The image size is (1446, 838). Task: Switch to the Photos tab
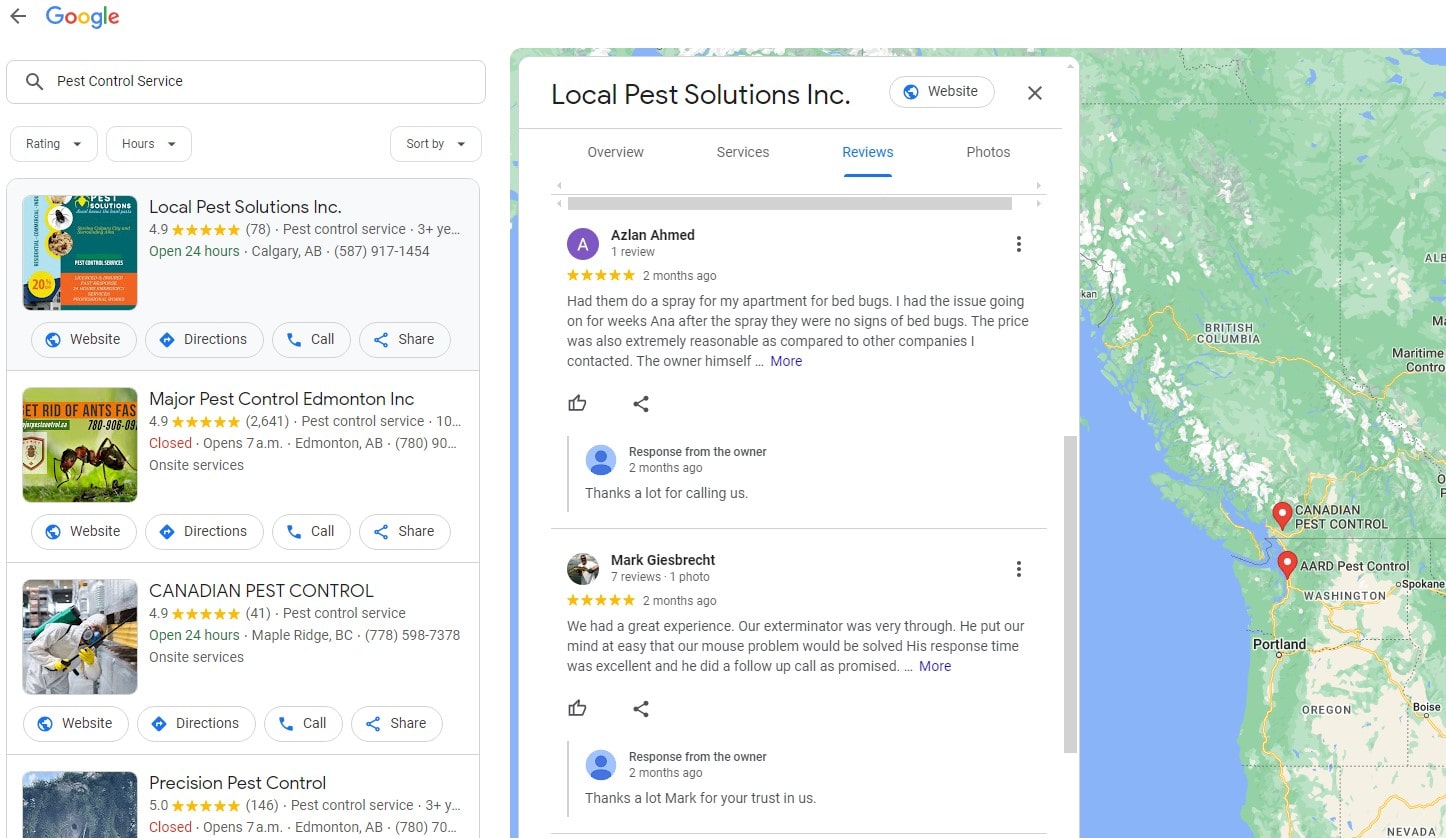click(x=987, y=152)
